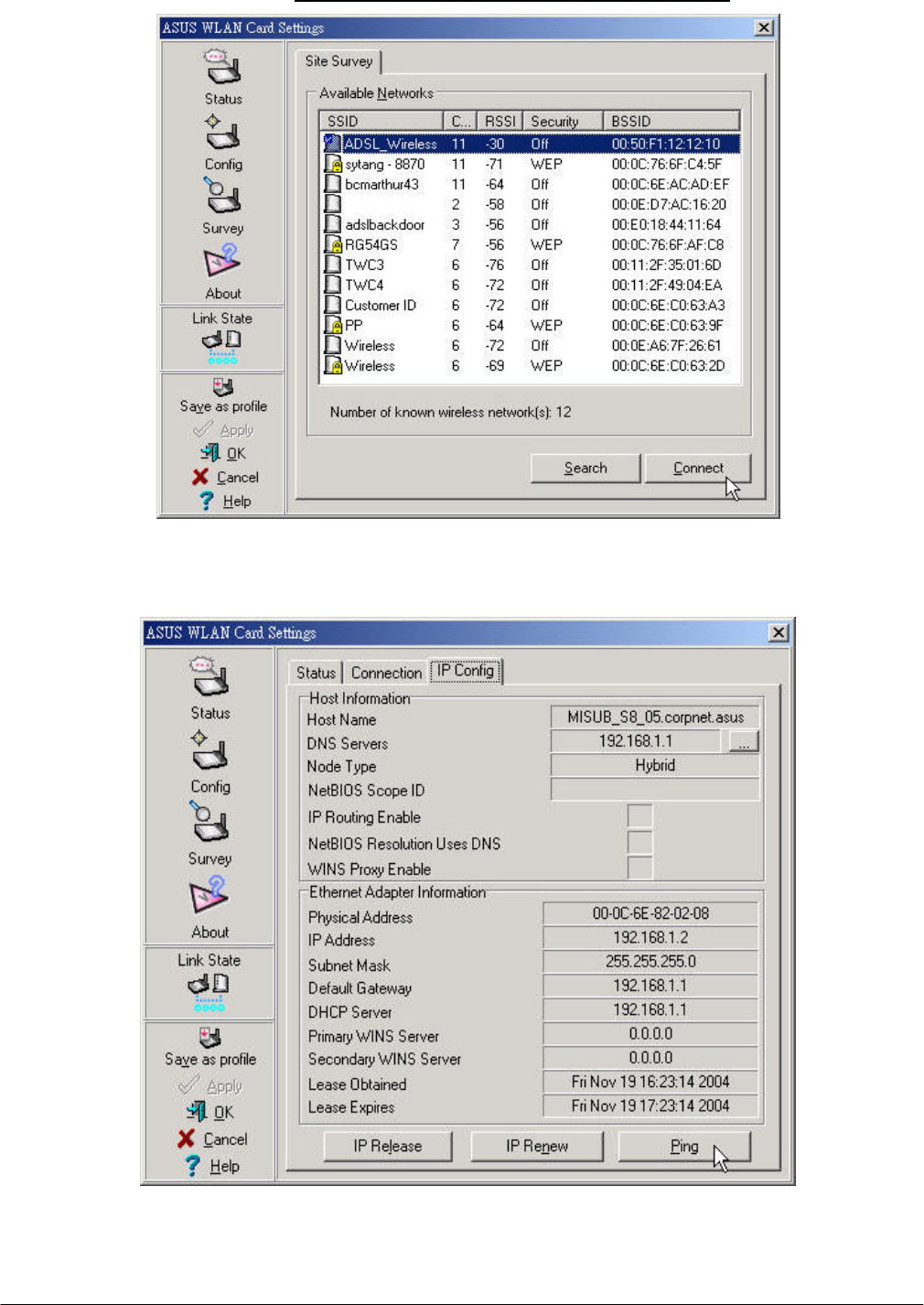The height and width of the screenshot is (1305, 924).
Task: Click Apply in Site Survey window sidebar
Action: pyautogui.click(x=224, y=429)
